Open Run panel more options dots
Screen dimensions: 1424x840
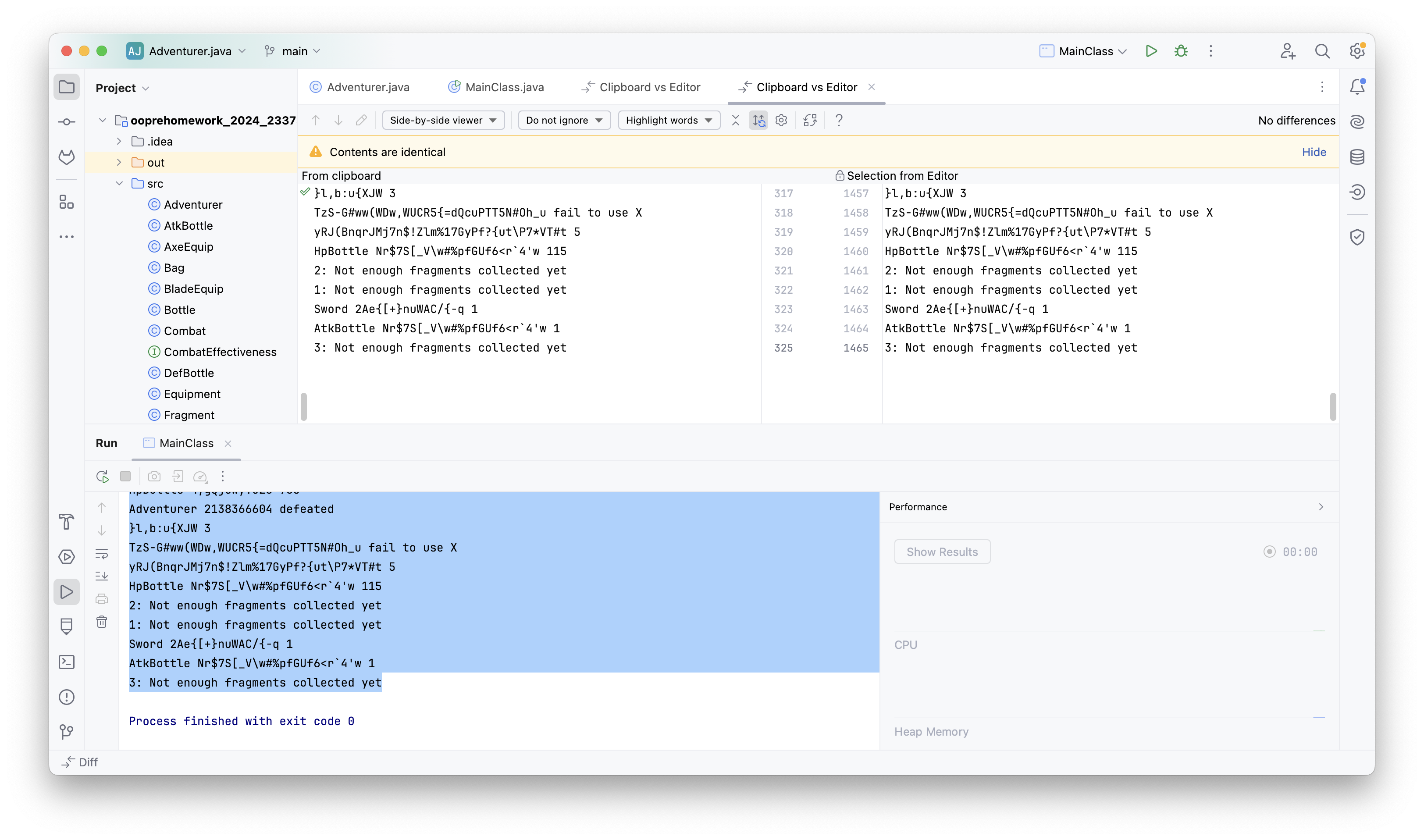(x=222, y=476)
